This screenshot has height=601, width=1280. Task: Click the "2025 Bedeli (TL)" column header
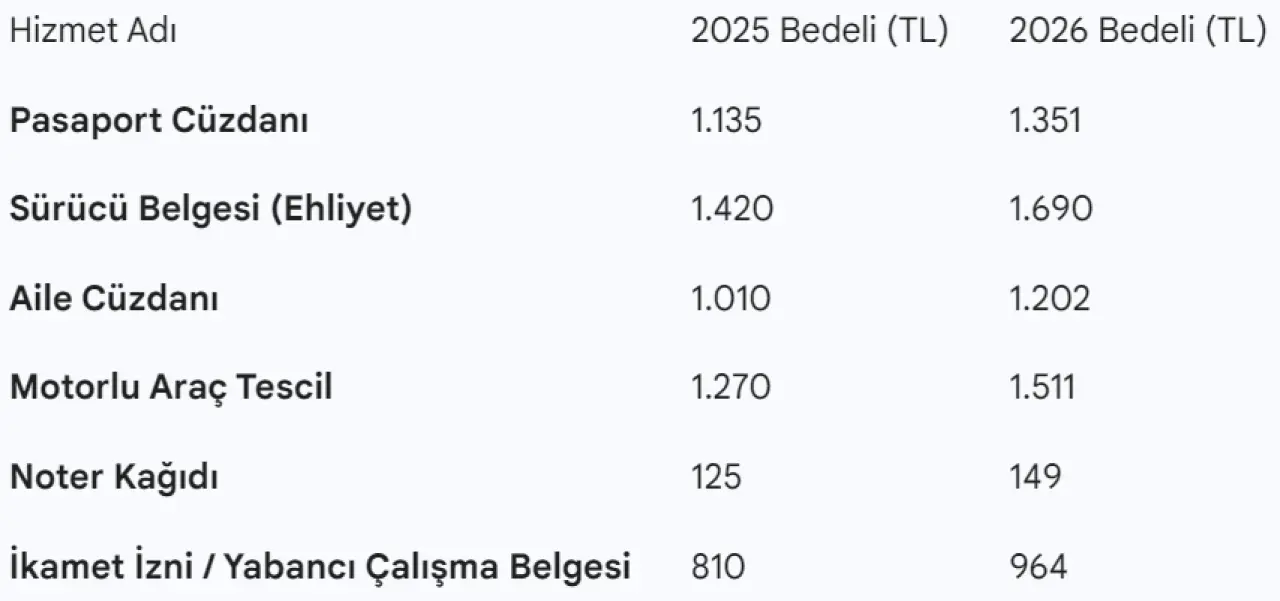[819, 32]
